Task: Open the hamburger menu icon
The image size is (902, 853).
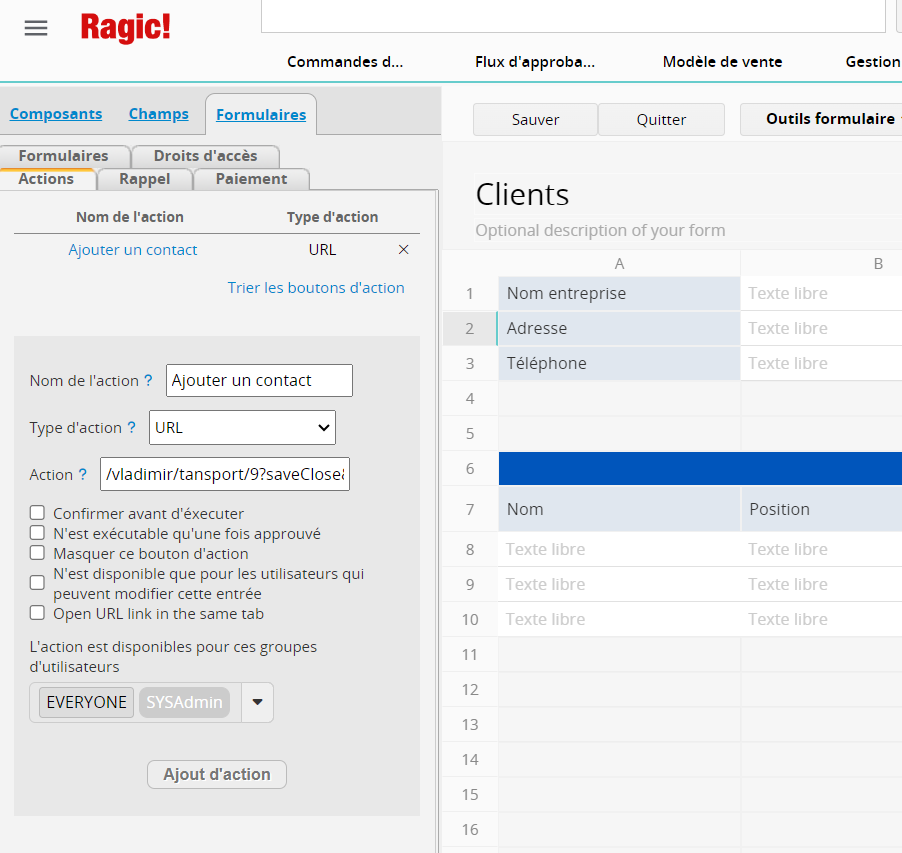Action: pyautogui.click(x=36, y=28)
